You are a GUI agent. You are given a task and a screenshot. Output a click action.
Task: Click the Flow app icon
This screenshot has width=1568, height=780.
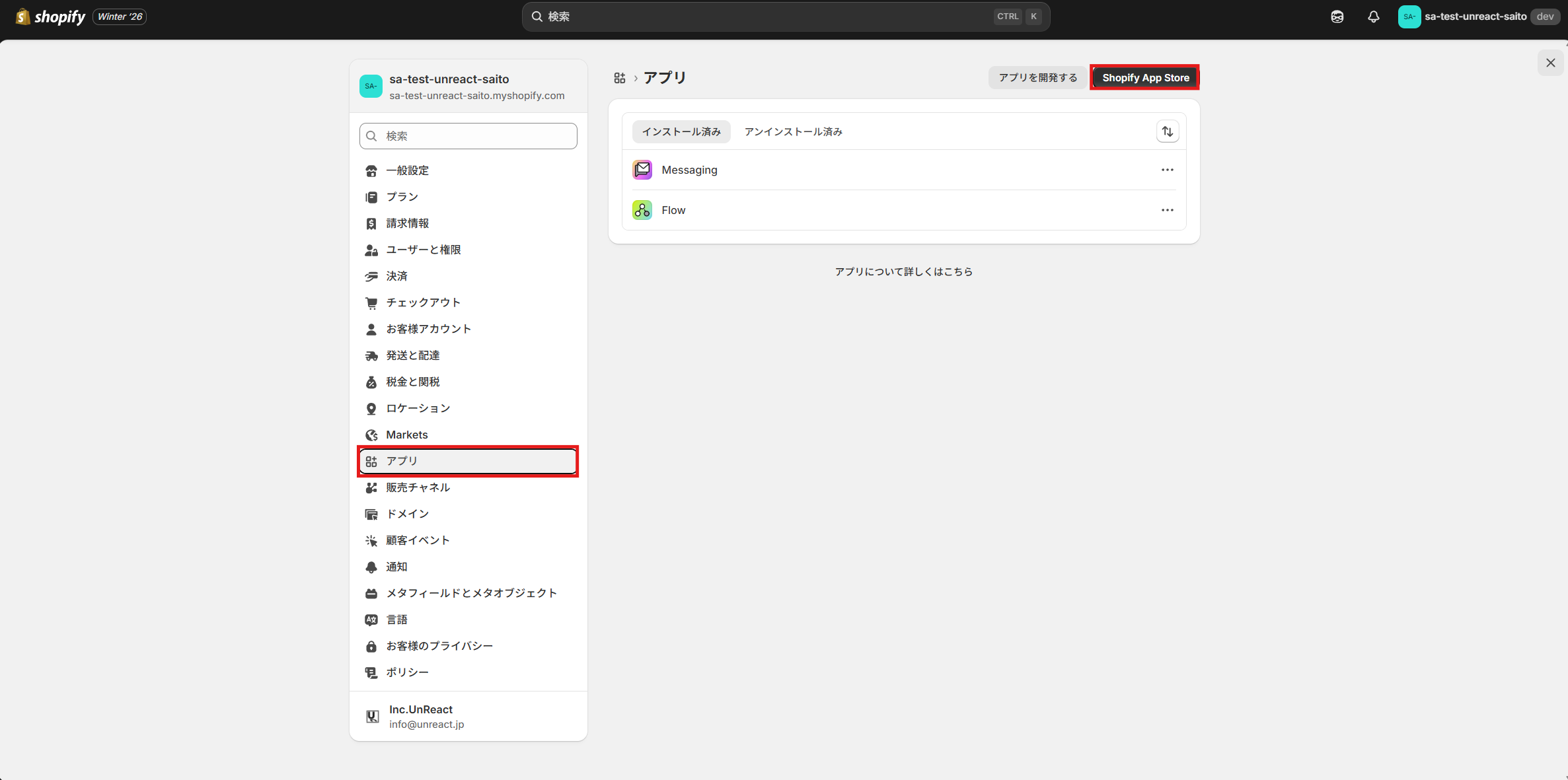tap(641, 209)
